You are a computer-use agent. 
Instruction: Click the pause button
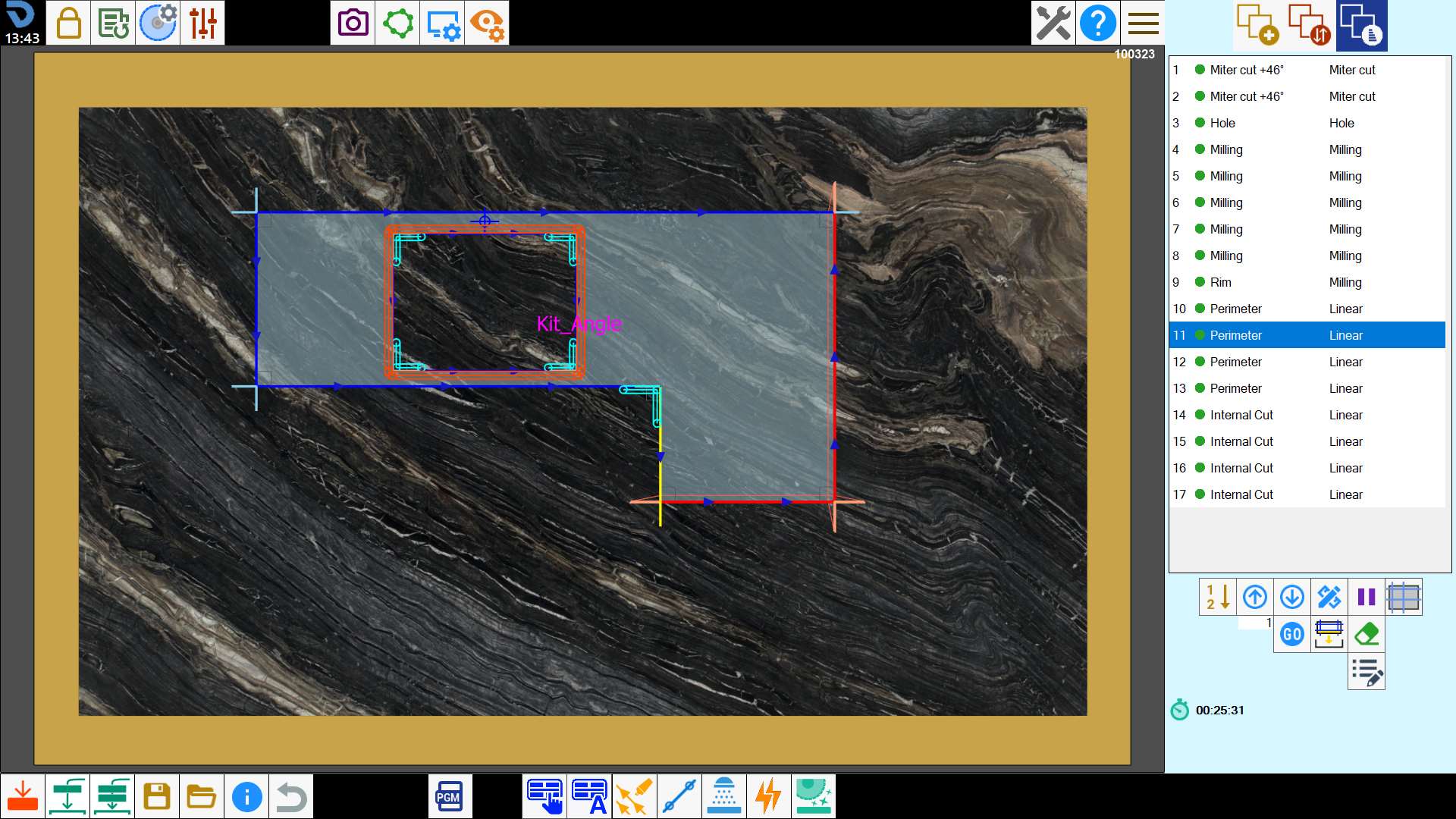pyautogui.click(x=1367, y=597)
